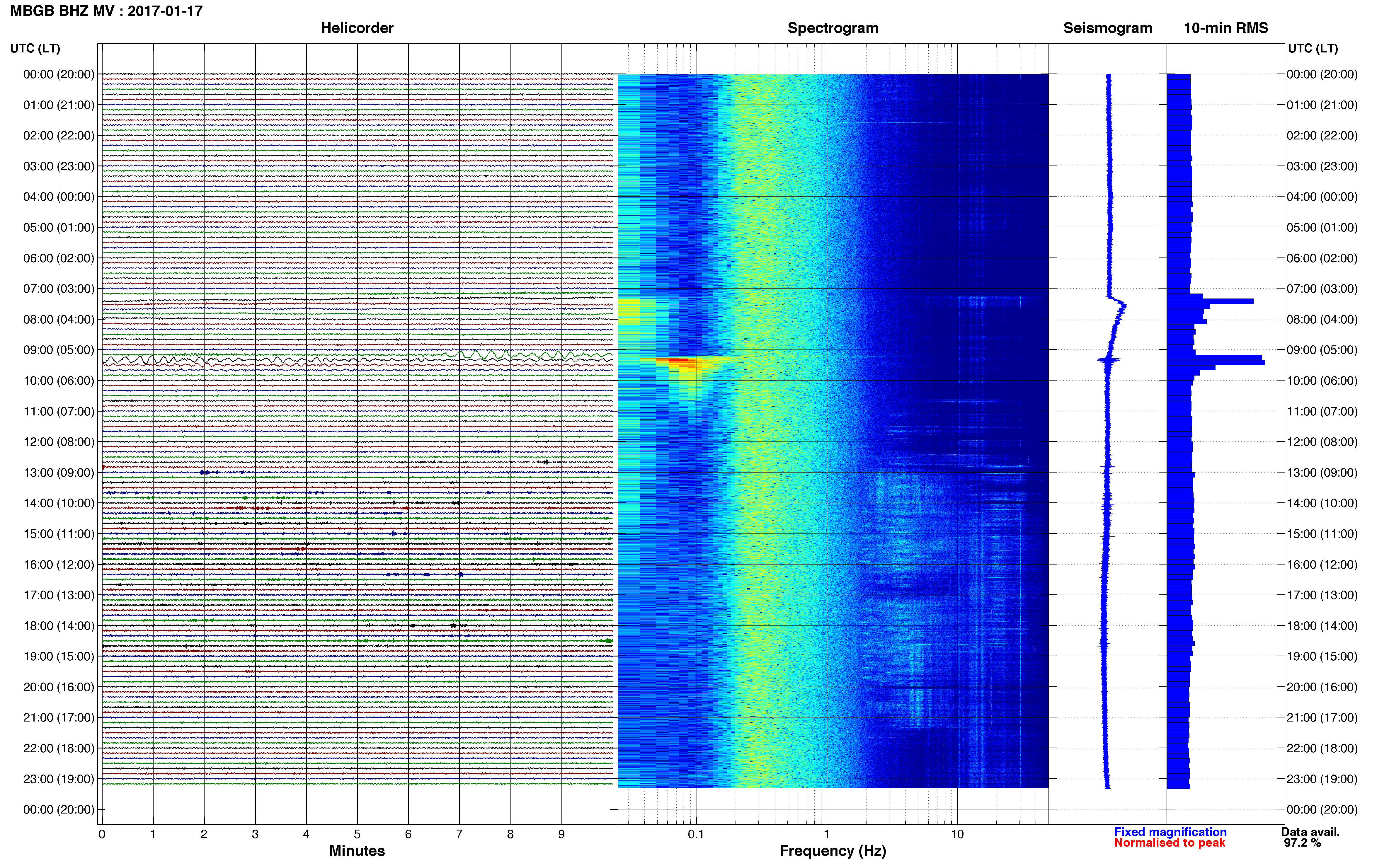This screenshot has width=1389, height=868.
Task: Select 18:00 (14:00) on the right time axis
Action: click(x=1322, y=626)
